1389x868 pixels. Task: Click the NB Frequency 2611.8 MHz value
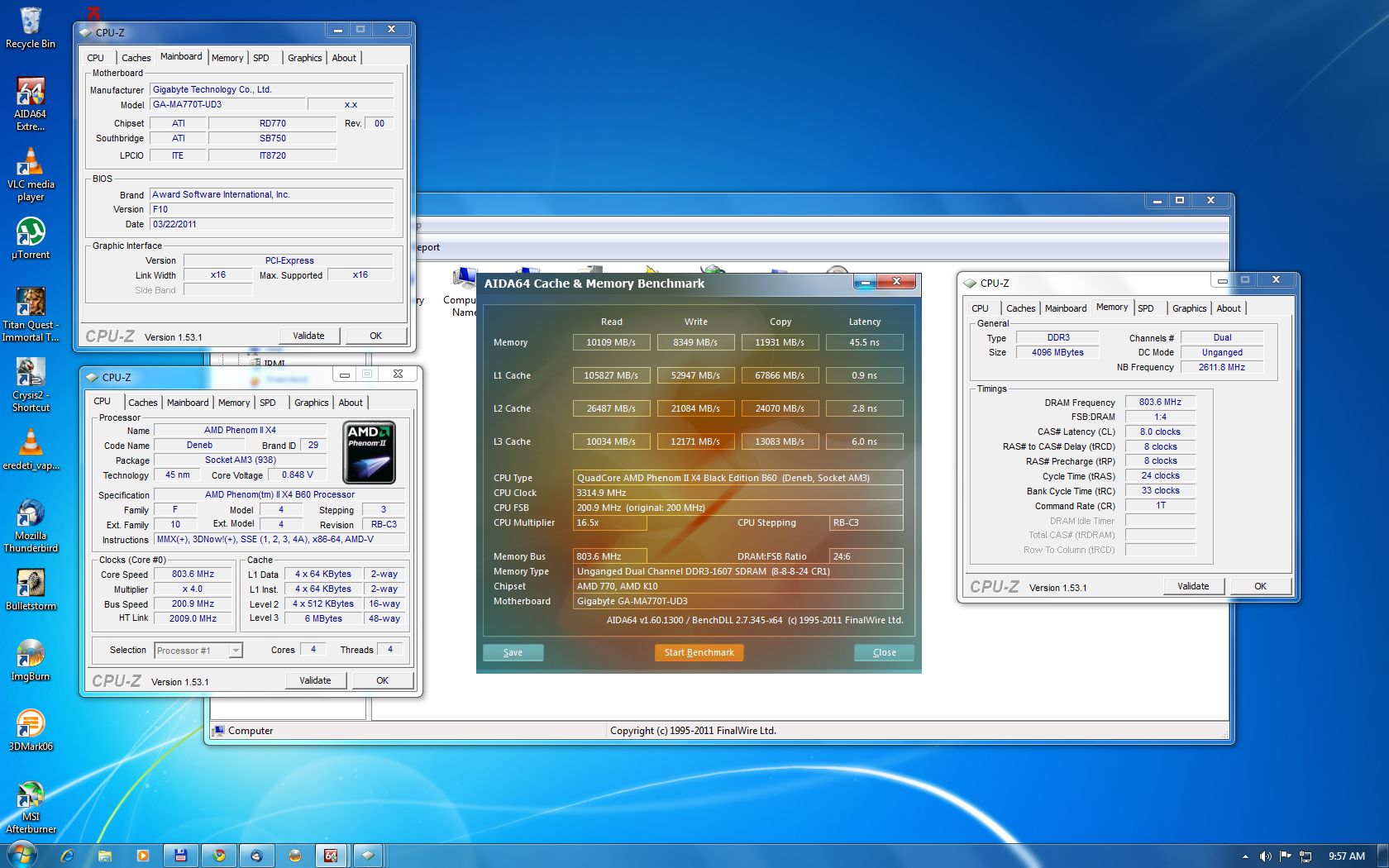coord(1221,367)
